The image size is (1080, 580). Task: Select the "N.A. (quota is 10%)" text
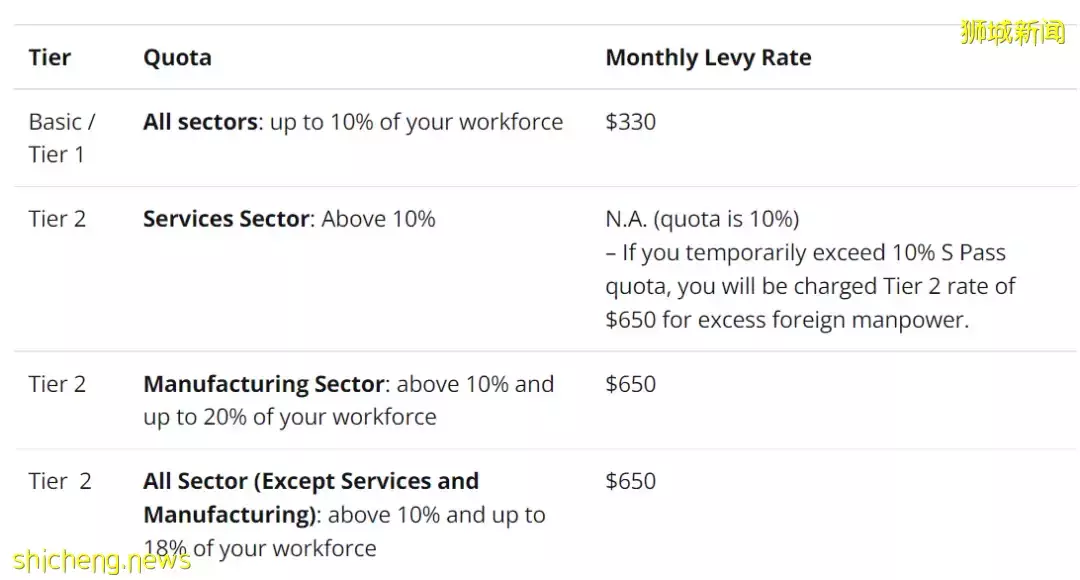(702, 219)
